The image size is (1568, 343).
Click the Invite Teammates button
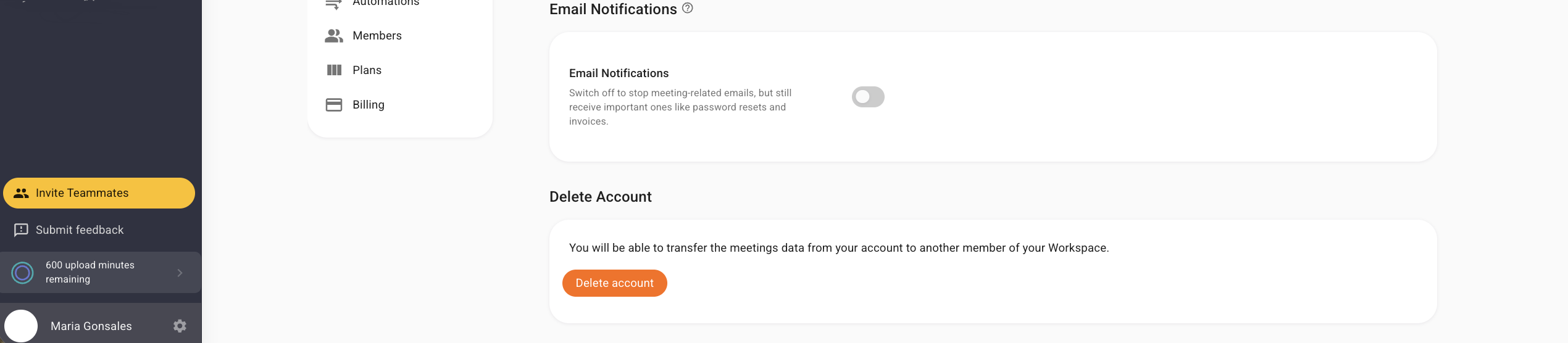[99, 193]
